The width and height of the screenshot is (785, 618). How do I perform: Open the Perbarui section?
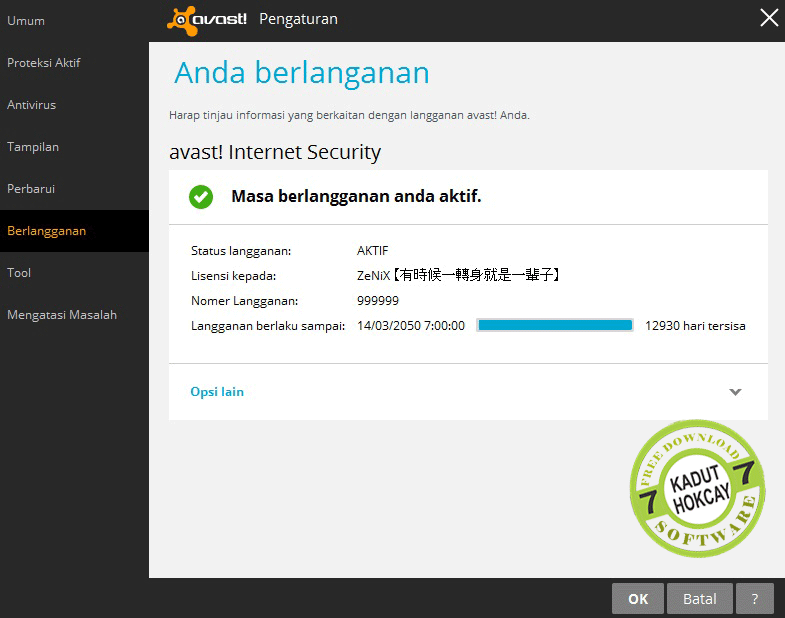74,189
